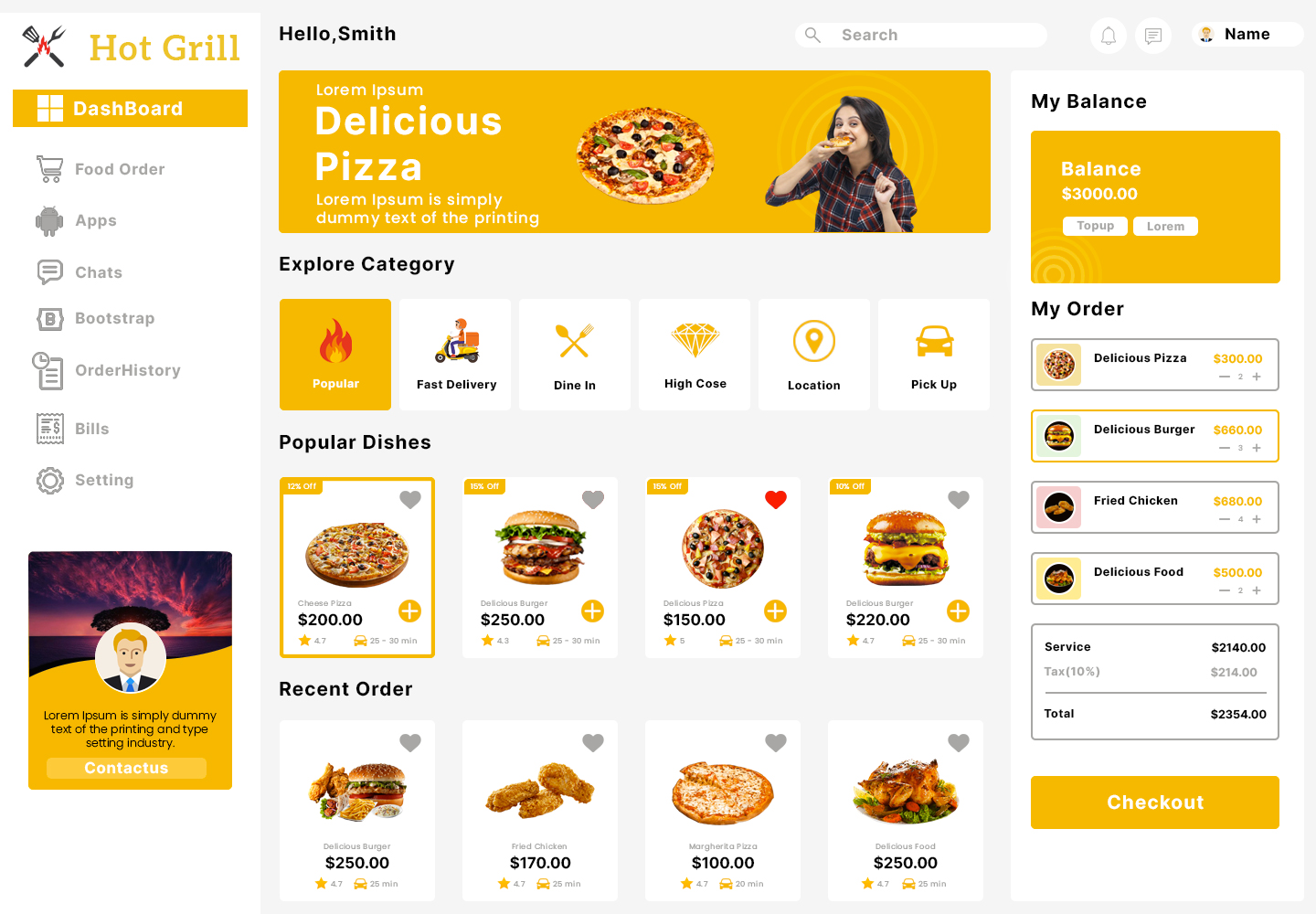
Task: Click the Checkout button
Action: (1155, 802)
